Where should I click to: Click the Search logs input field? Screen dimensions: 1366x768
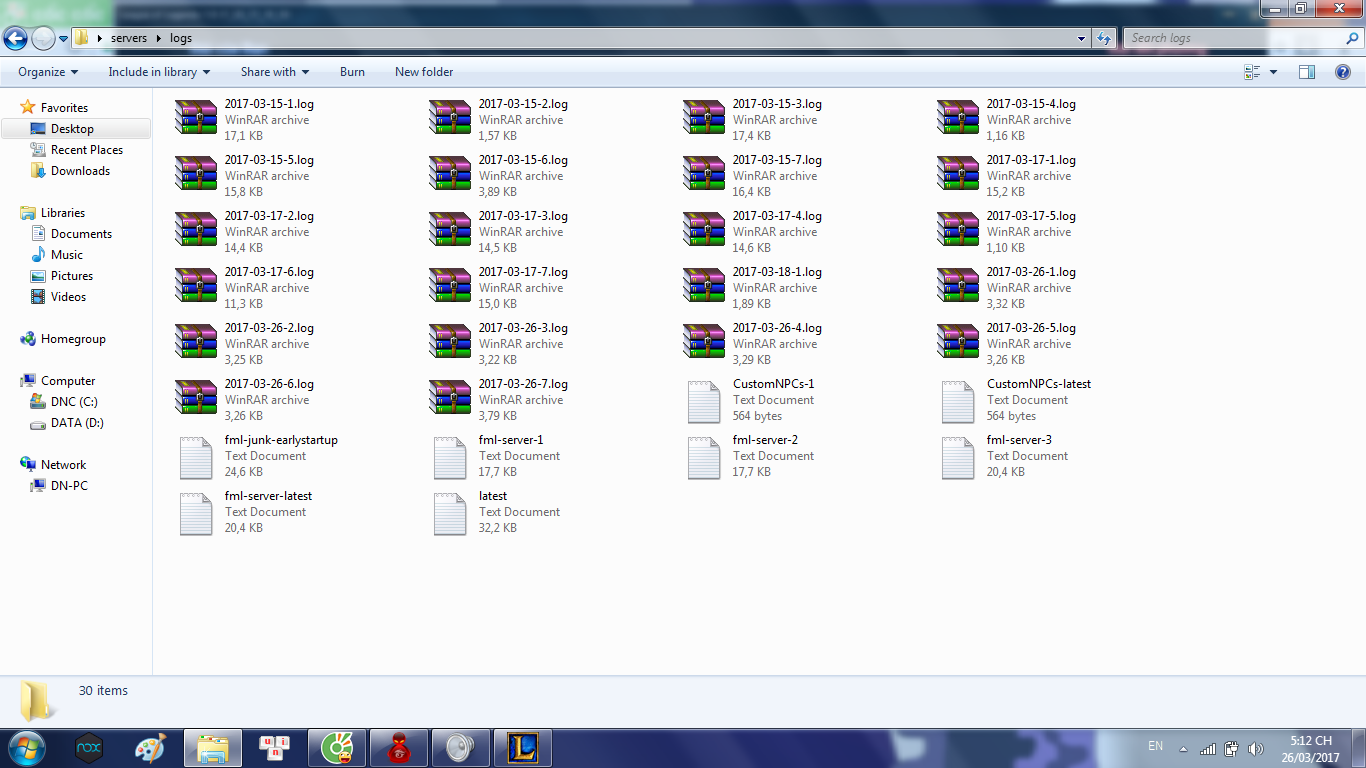(x=1234, y=38)
